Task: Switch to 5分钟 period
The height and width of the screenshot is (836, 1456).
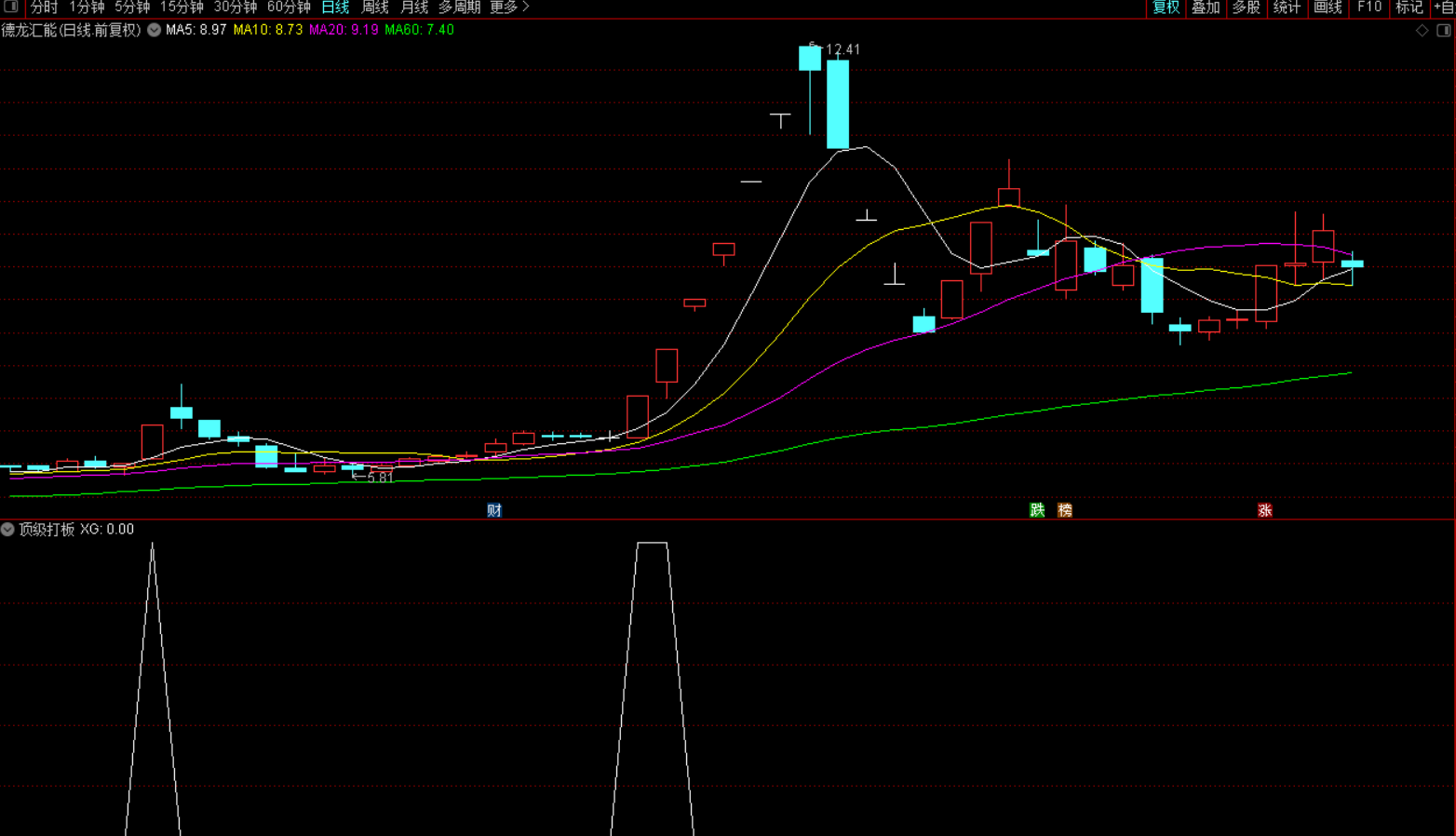Action: pyautogui.click(x=132, y=7)
